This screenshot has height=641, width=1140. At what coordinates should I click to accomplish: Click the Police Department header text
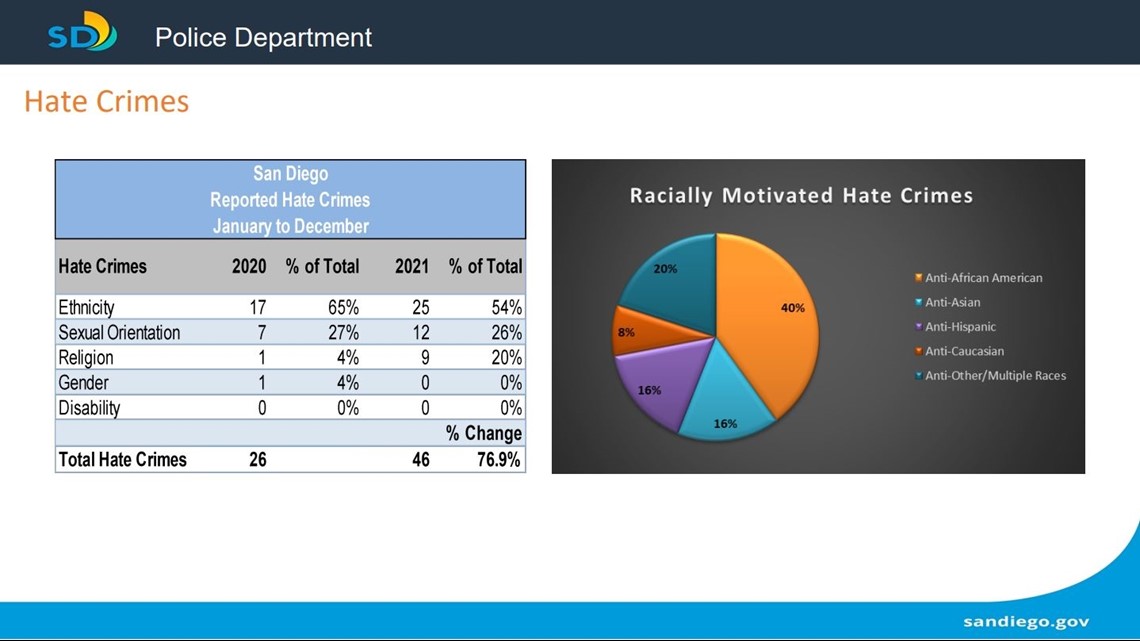coord(263,37)
